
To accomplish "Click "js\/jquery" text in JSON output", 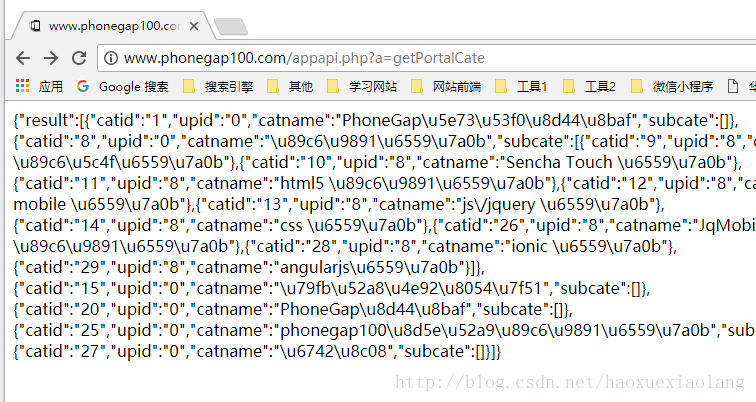I will coord(498,205).
